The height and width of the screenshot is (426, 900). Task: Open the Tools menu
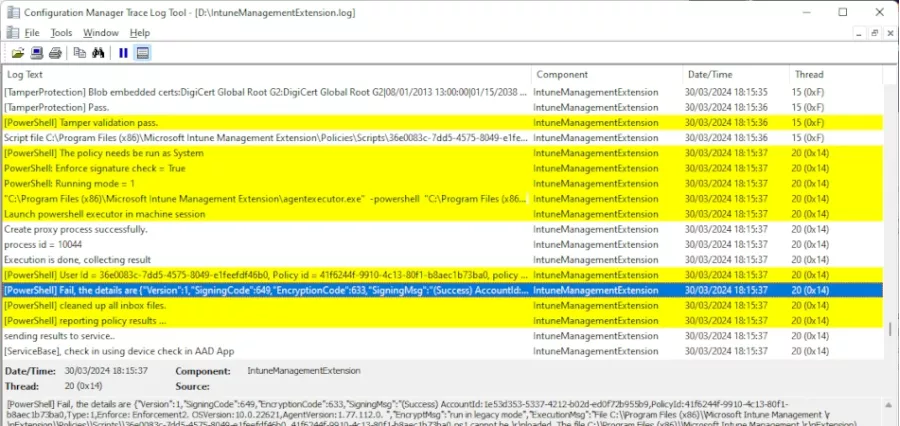[x=61, y=33]
